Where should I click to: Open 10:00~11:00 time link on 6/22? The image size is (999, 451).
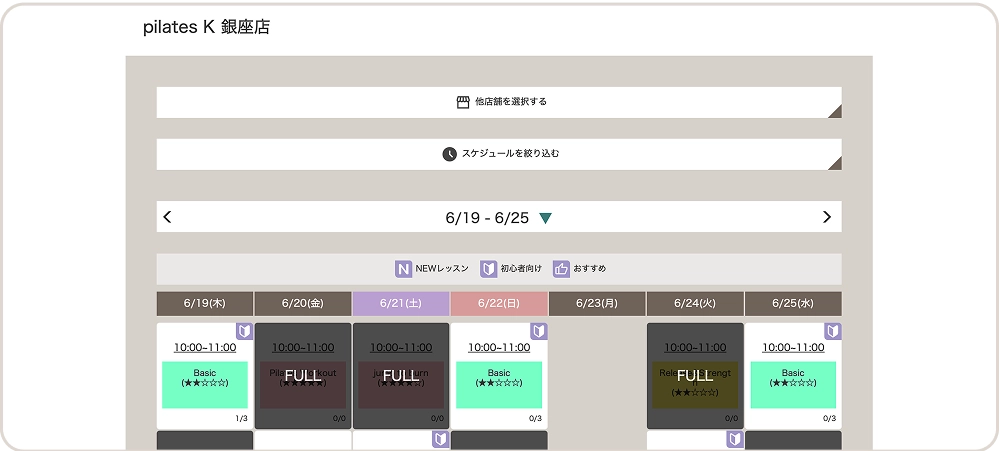click(499, 348)
